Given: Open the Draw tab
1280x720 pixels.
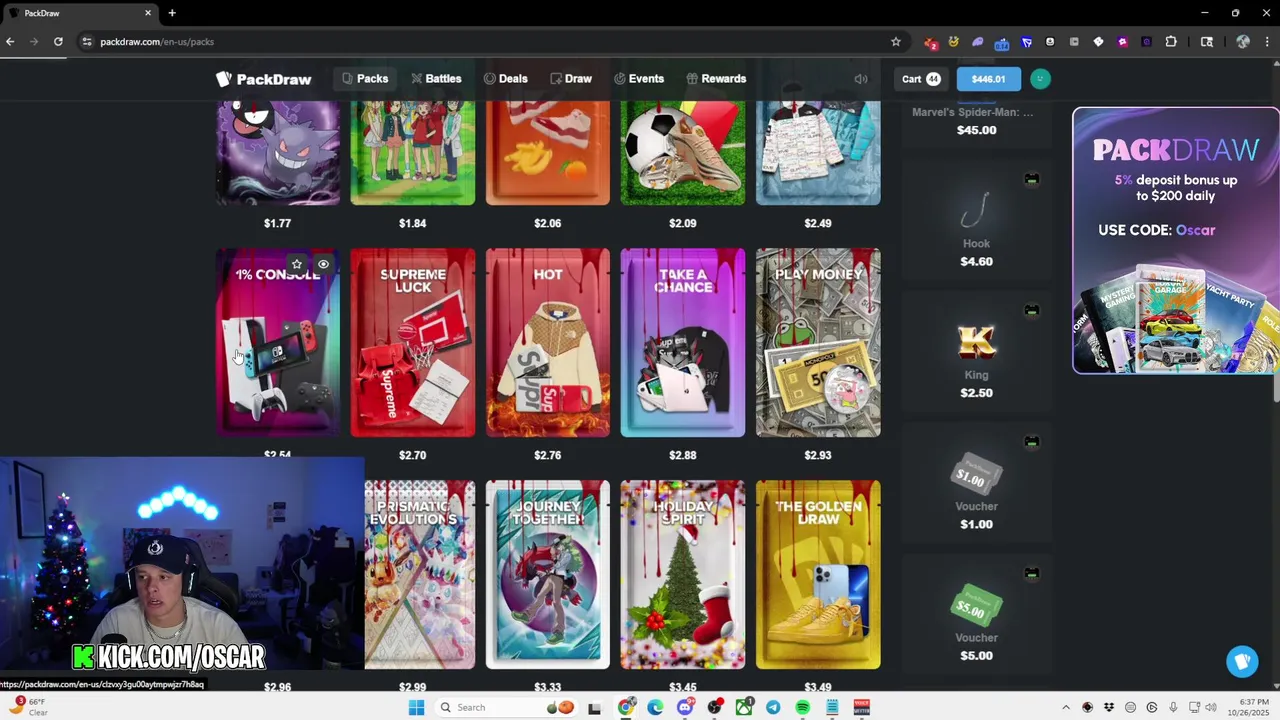Looking at the screenshot, I should pyautogui.click(x=570, y=79).
